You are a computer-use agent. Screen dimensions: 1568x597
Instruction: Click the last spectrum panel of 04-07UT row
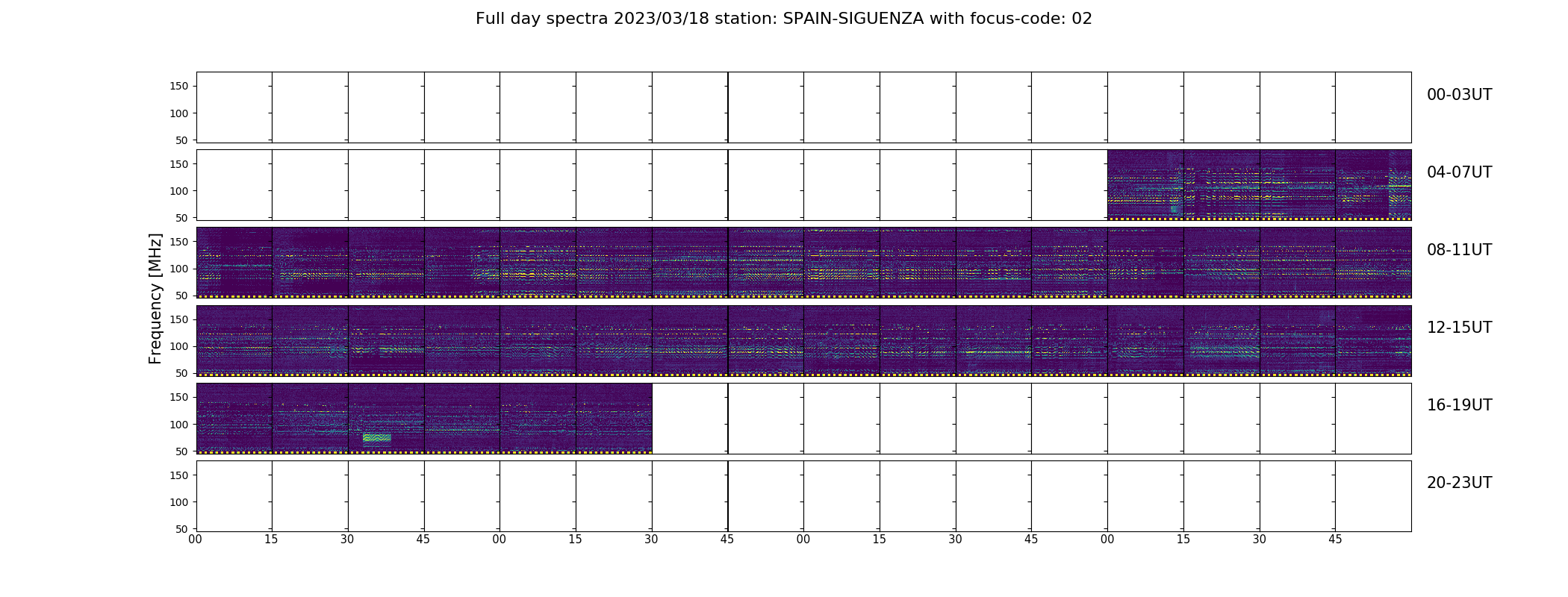pos(1373,185)
